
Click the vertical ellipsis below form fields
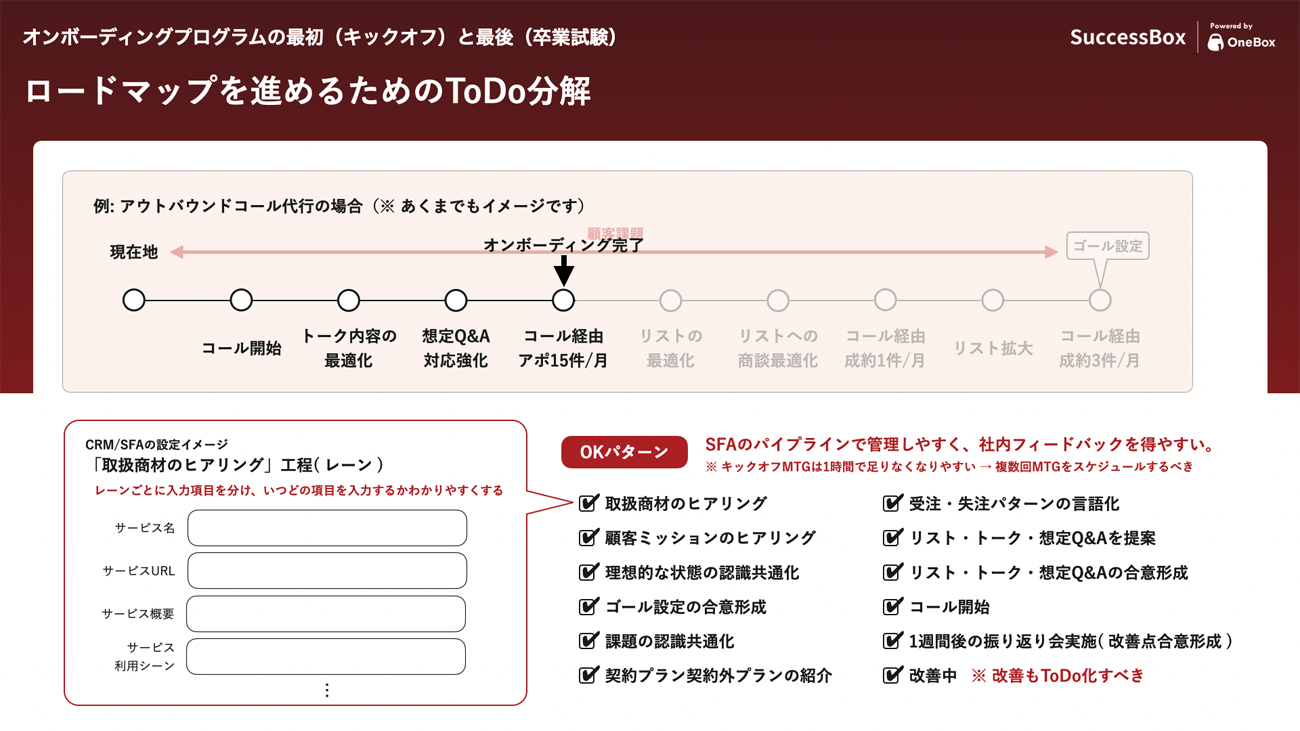(x=327, y=690)
